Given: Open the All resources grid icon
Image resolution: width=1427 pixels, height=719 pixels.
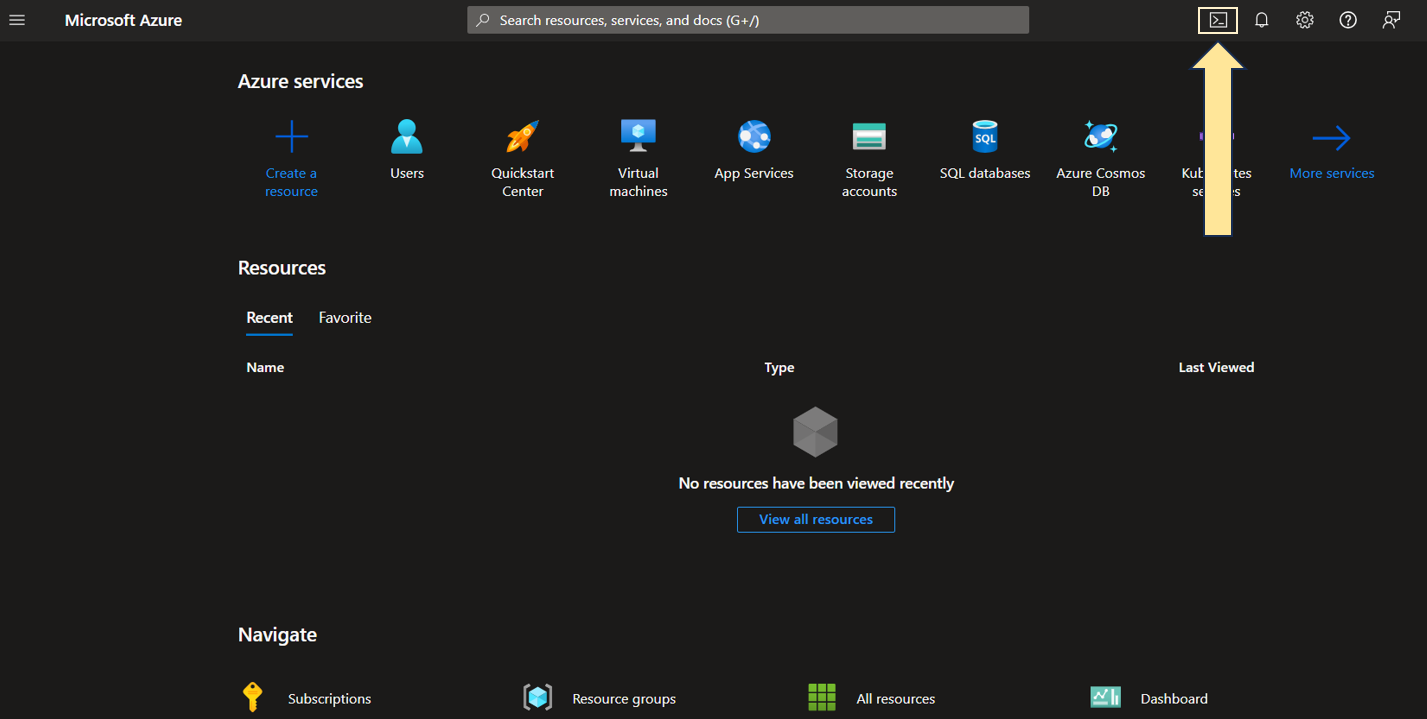Looking at the screenshot, I should coord(822,697).
